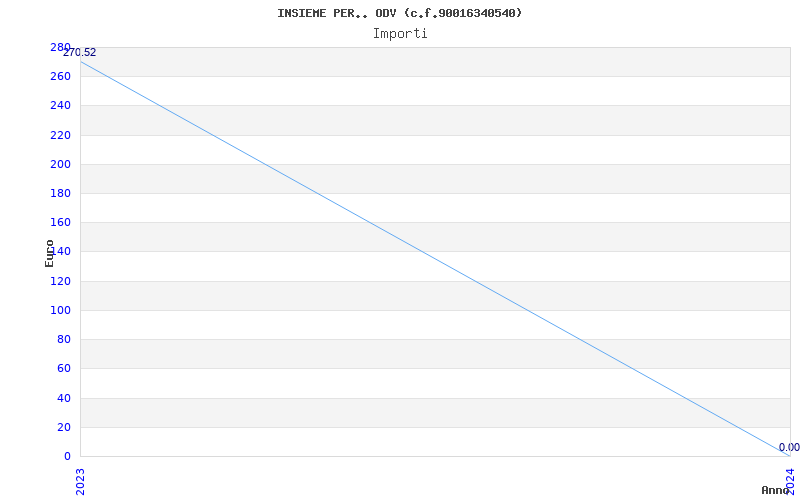This screenshot has height=500, width=800.
Task: Click the Euro y-axis title
Action: pyautogui.click(x=50, y=253)
